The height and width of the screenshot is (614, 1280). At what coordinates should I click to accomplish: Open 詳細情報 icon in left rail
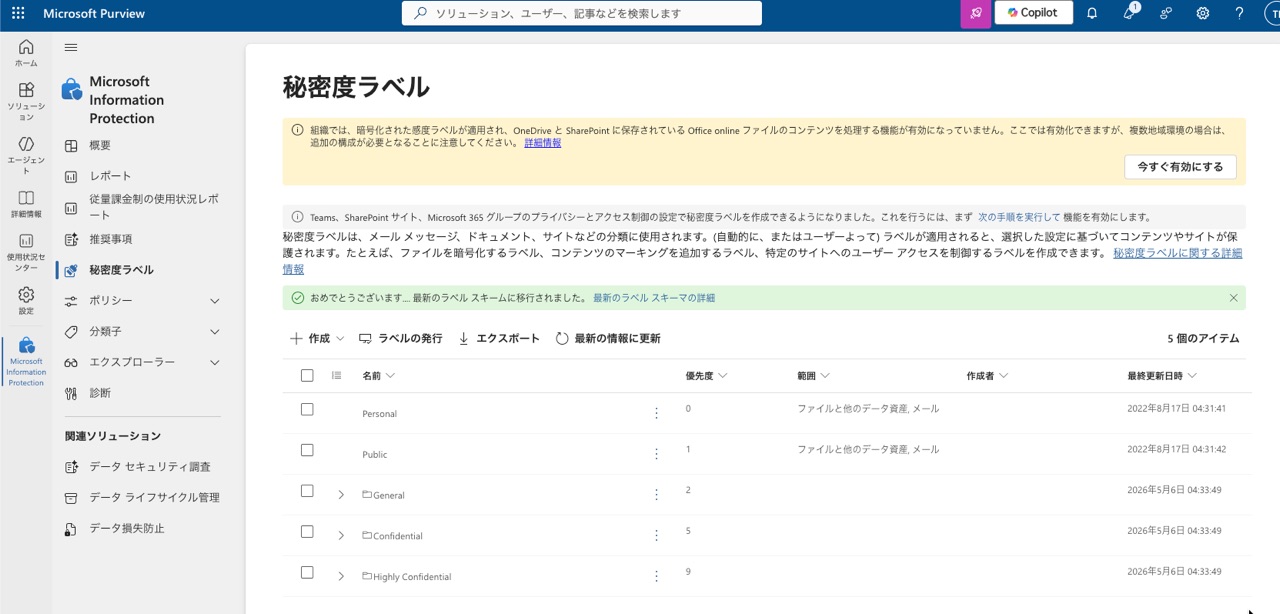click(x=26, y=204)
